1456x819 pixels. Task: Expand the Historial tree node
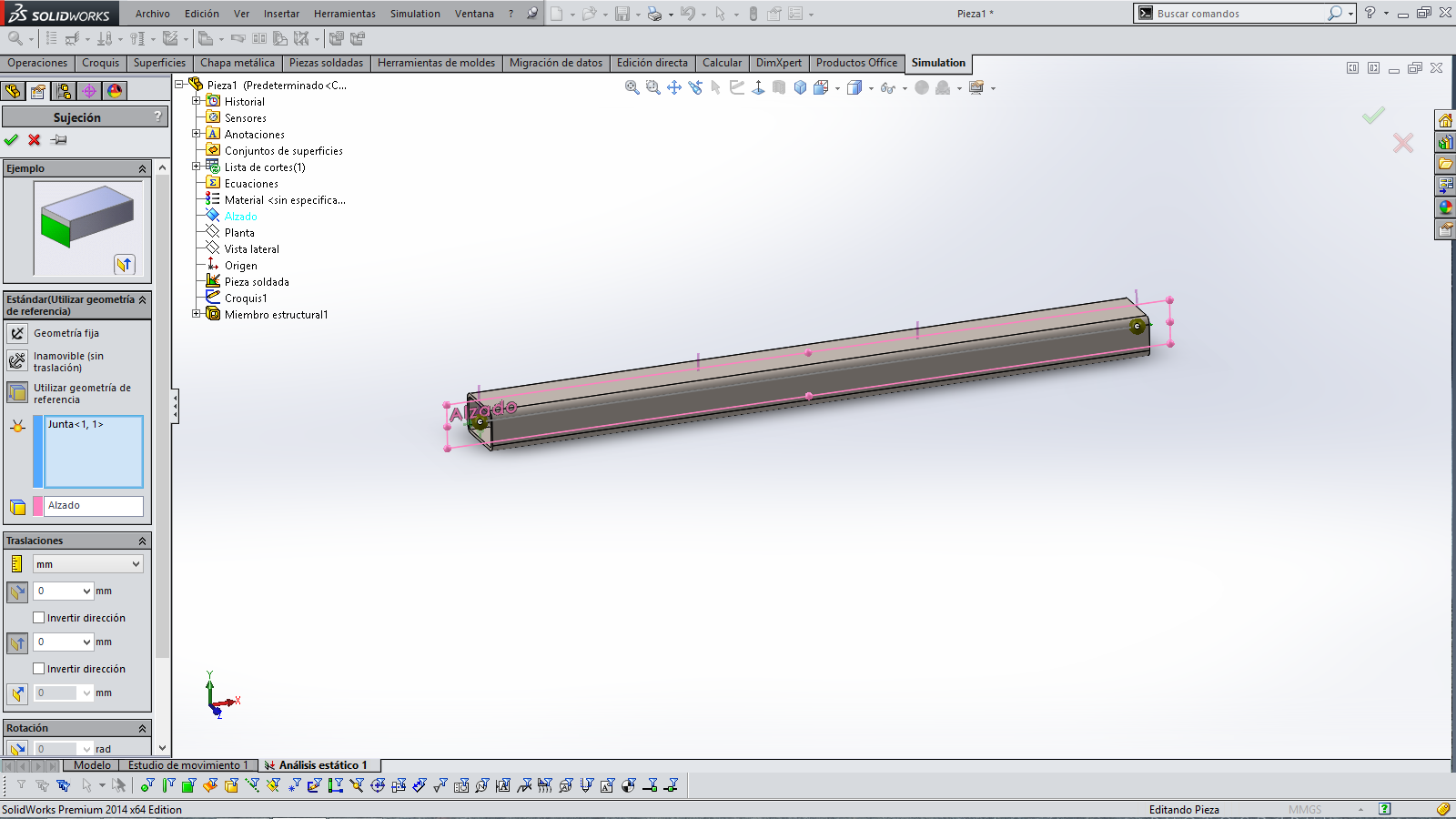tap(196, 101)
